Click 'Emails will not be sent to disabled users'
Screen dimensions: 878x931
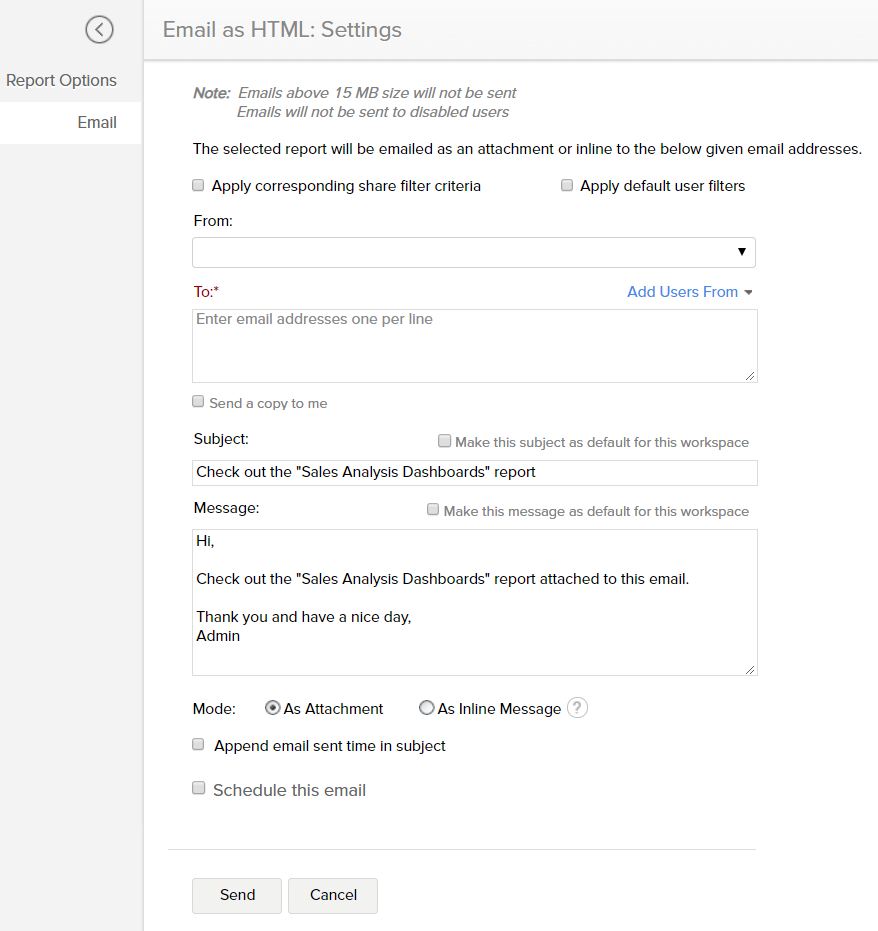coord(373,112)
